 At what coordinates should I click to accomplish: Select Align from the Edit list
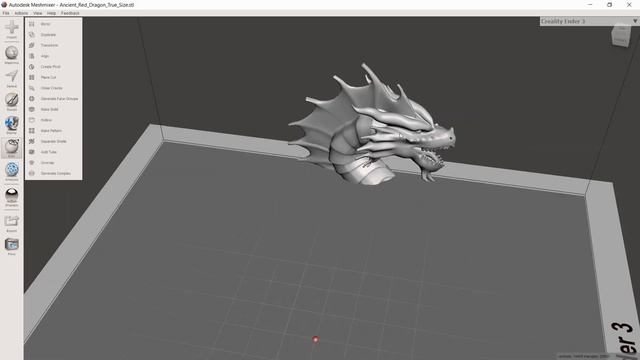click(45, 56)
